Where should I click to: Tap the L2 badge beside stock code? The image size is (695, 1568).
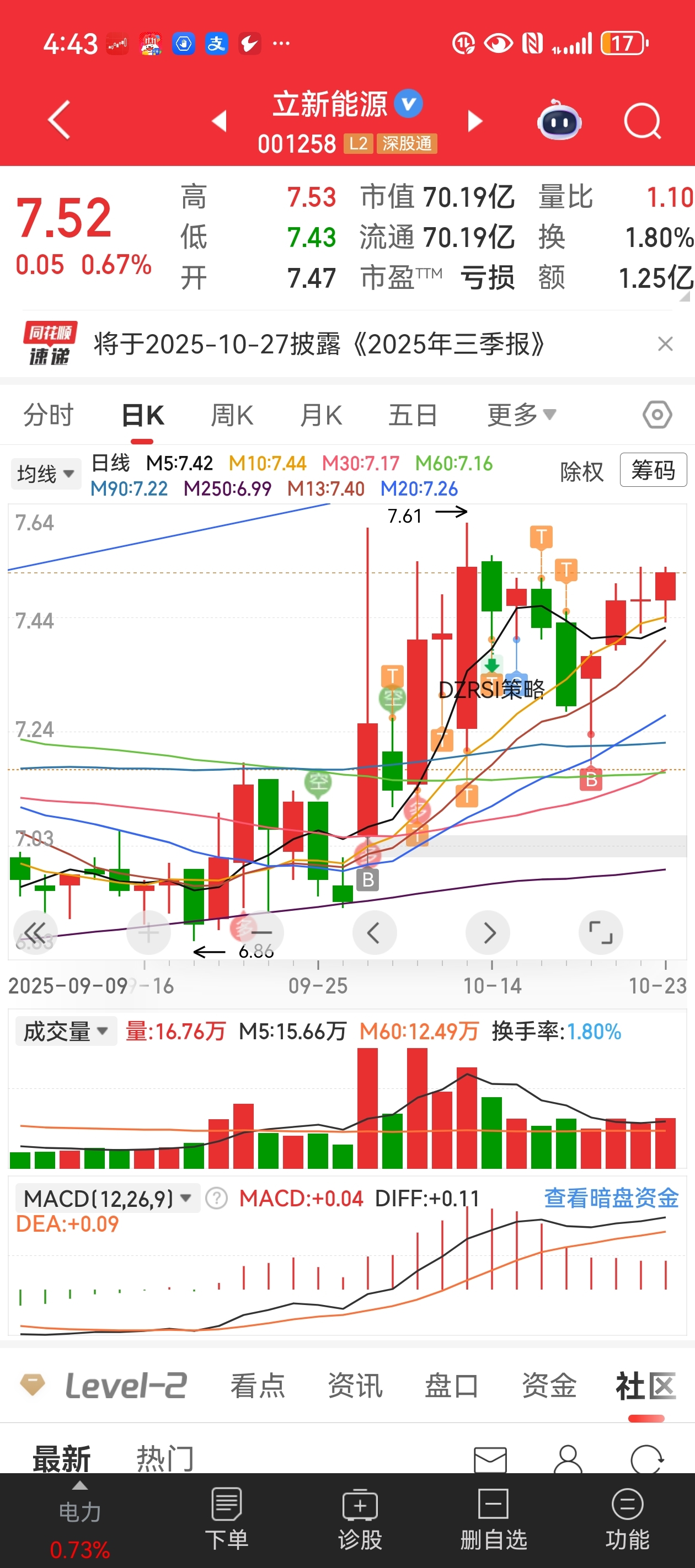tap(358, 144)
